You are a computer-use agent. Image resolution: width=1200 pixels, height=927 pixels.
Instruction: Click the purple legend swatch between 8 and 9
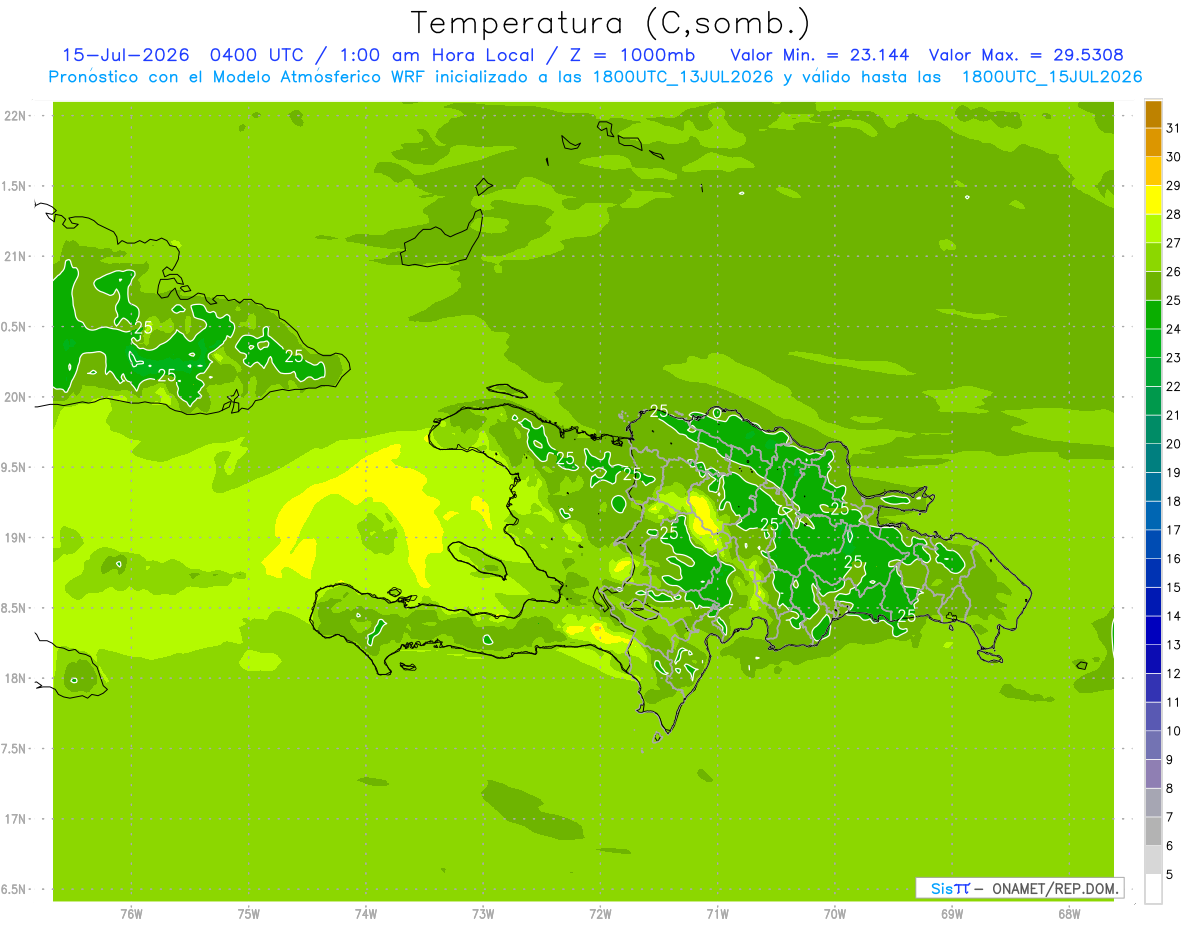[1153, 774]
